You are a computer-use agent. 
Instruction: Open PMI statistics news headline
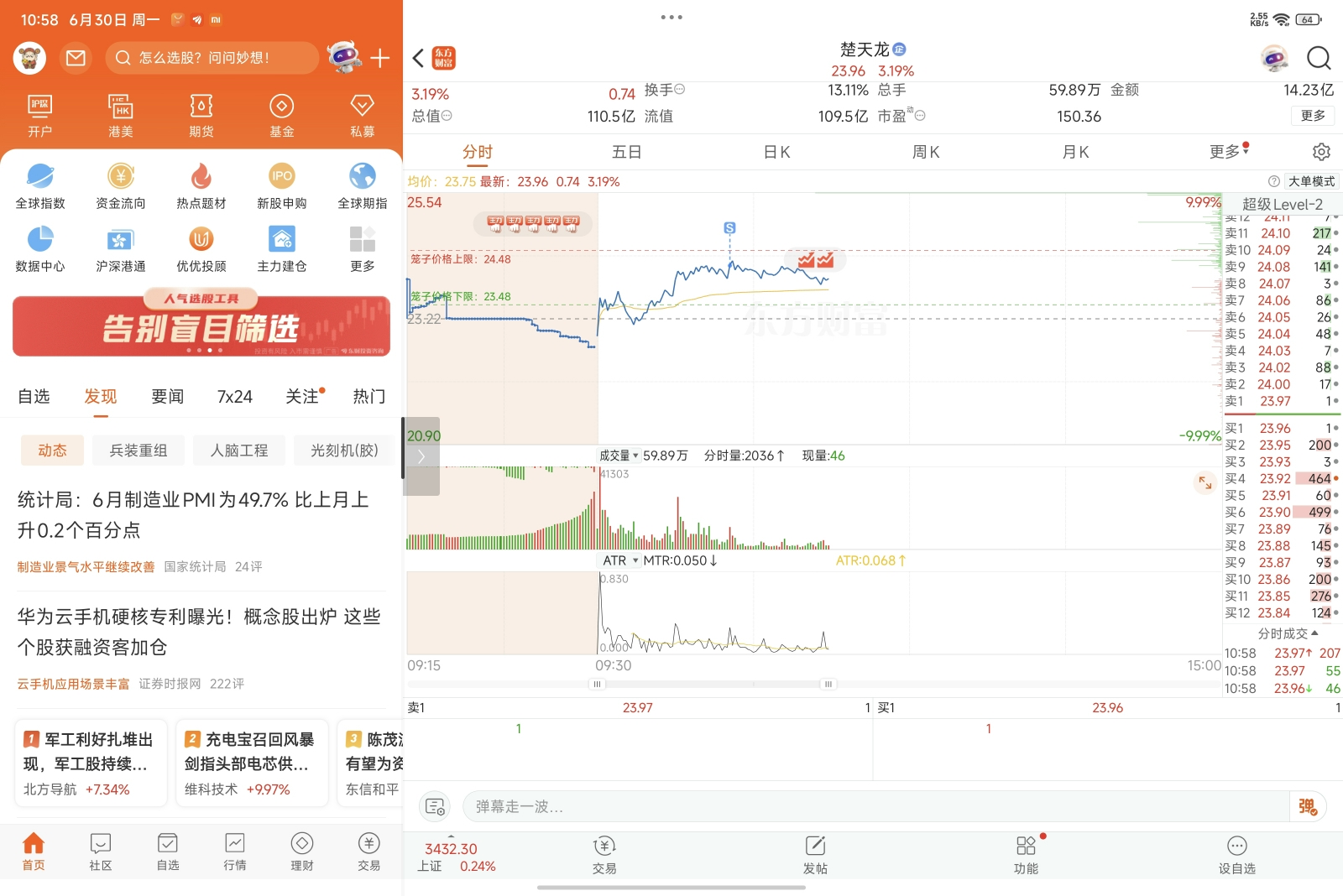(x=193, y=514)
